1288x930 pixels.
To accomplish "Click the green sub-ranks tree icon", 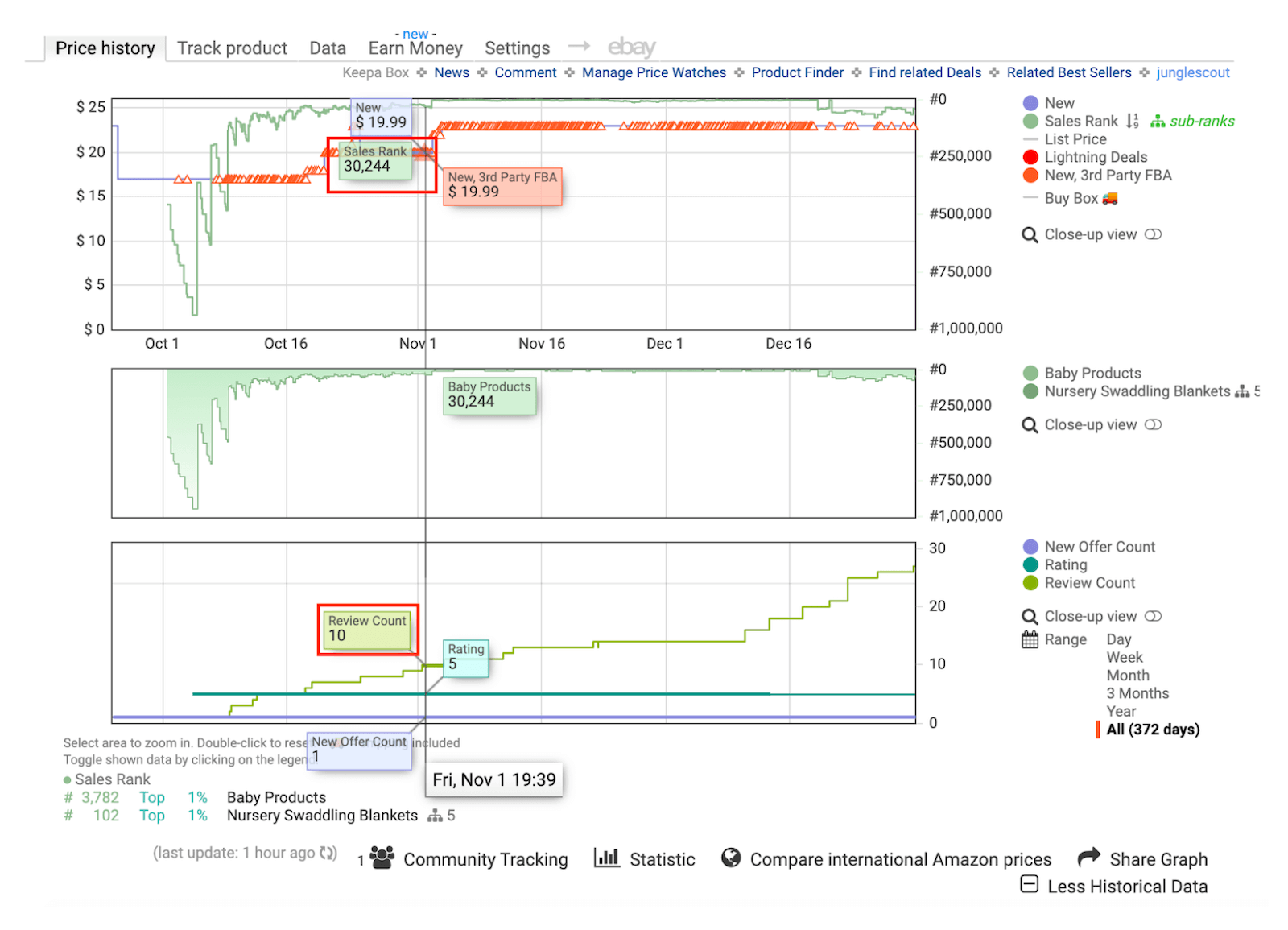I will click(1158, 122).
